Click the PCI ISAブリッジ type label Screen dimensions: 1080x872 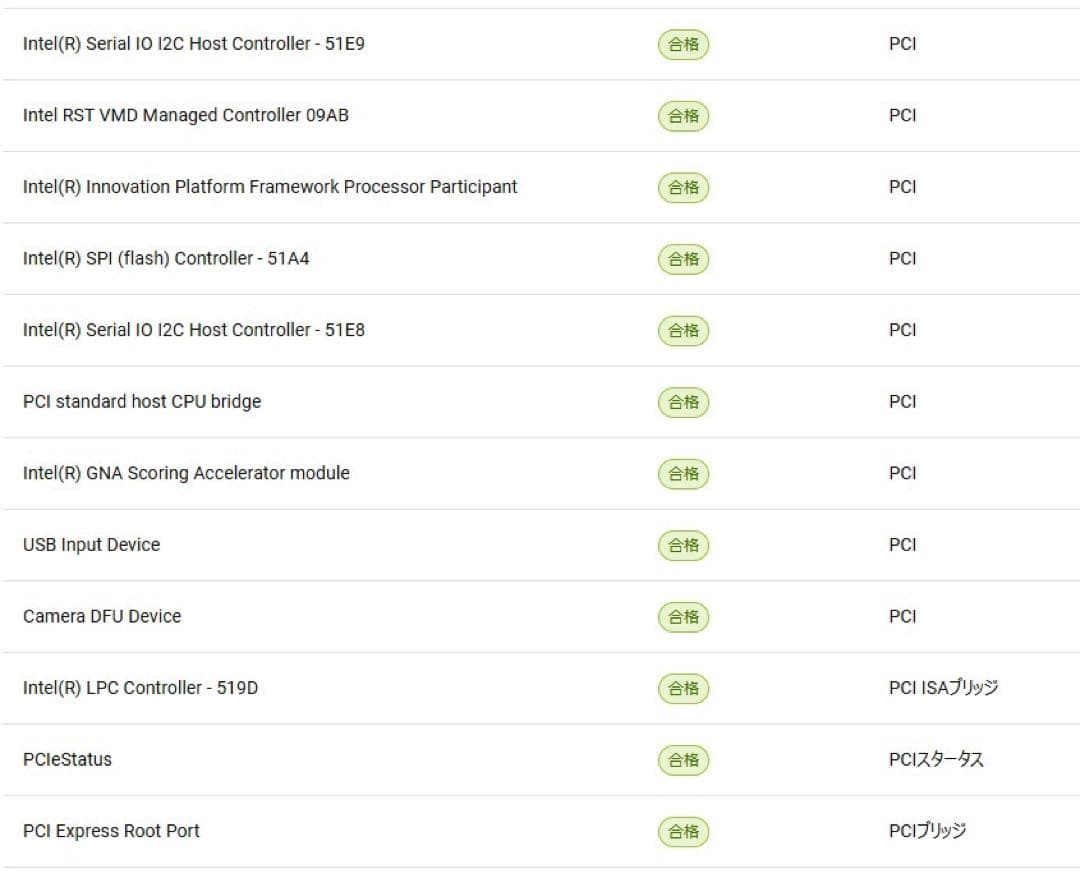click(943, 688)
